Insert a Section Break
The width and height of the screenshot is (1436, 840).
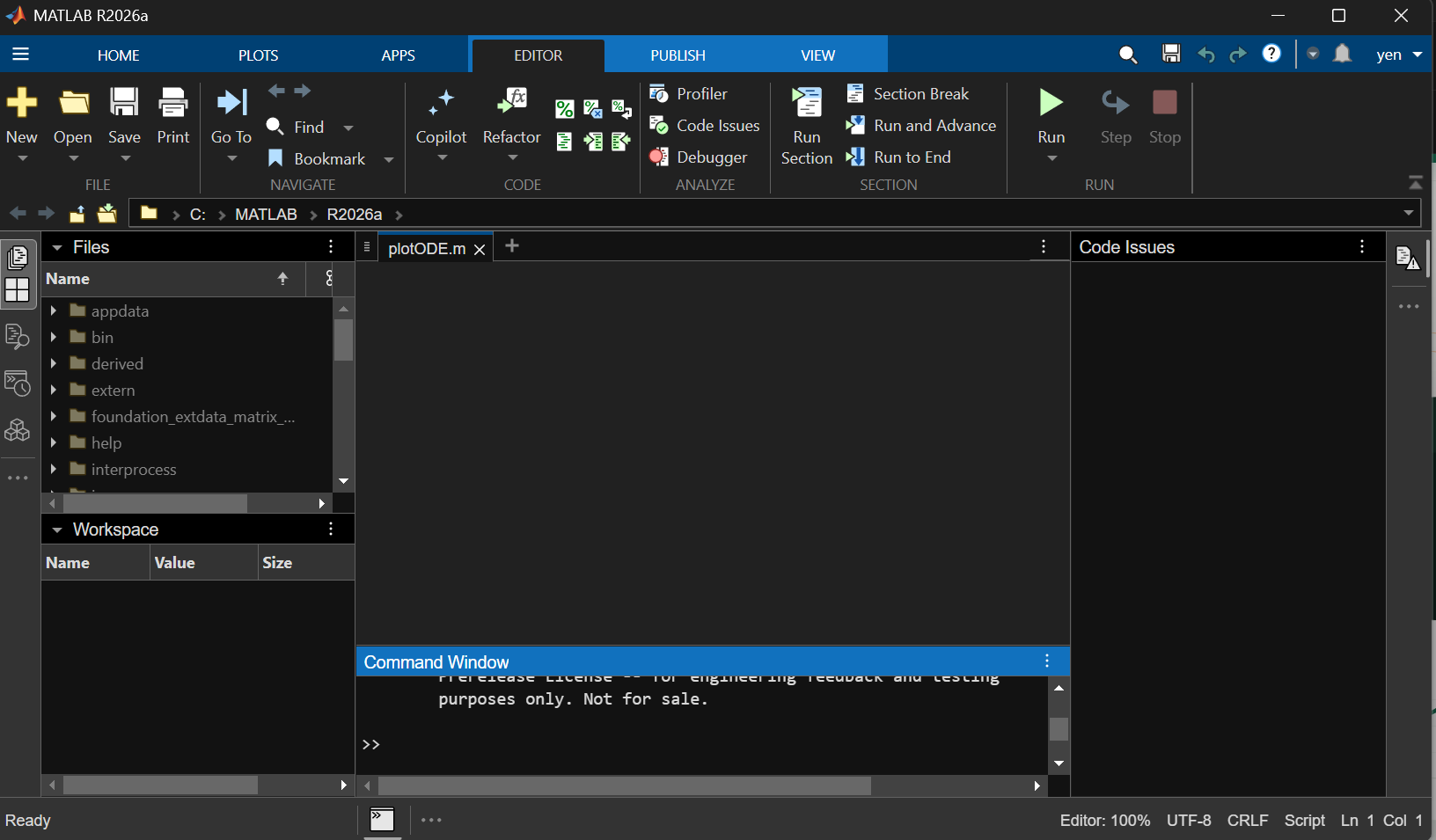[908, 93]
